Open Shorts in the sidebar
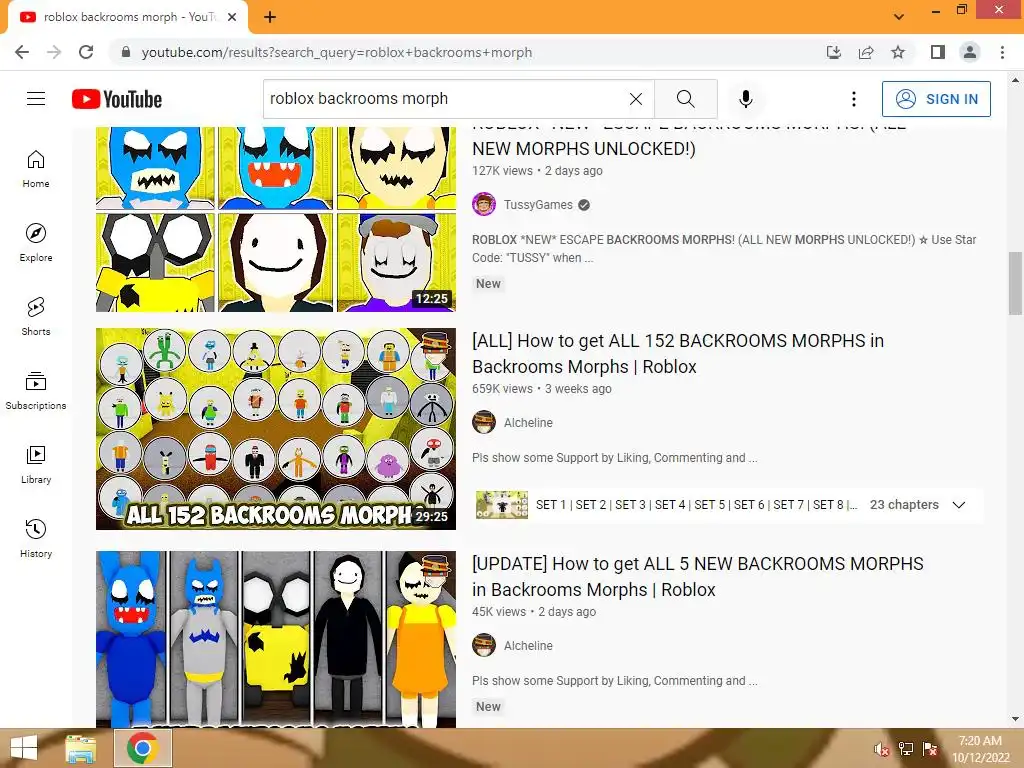1024x768 pixels. click(36, 317)
